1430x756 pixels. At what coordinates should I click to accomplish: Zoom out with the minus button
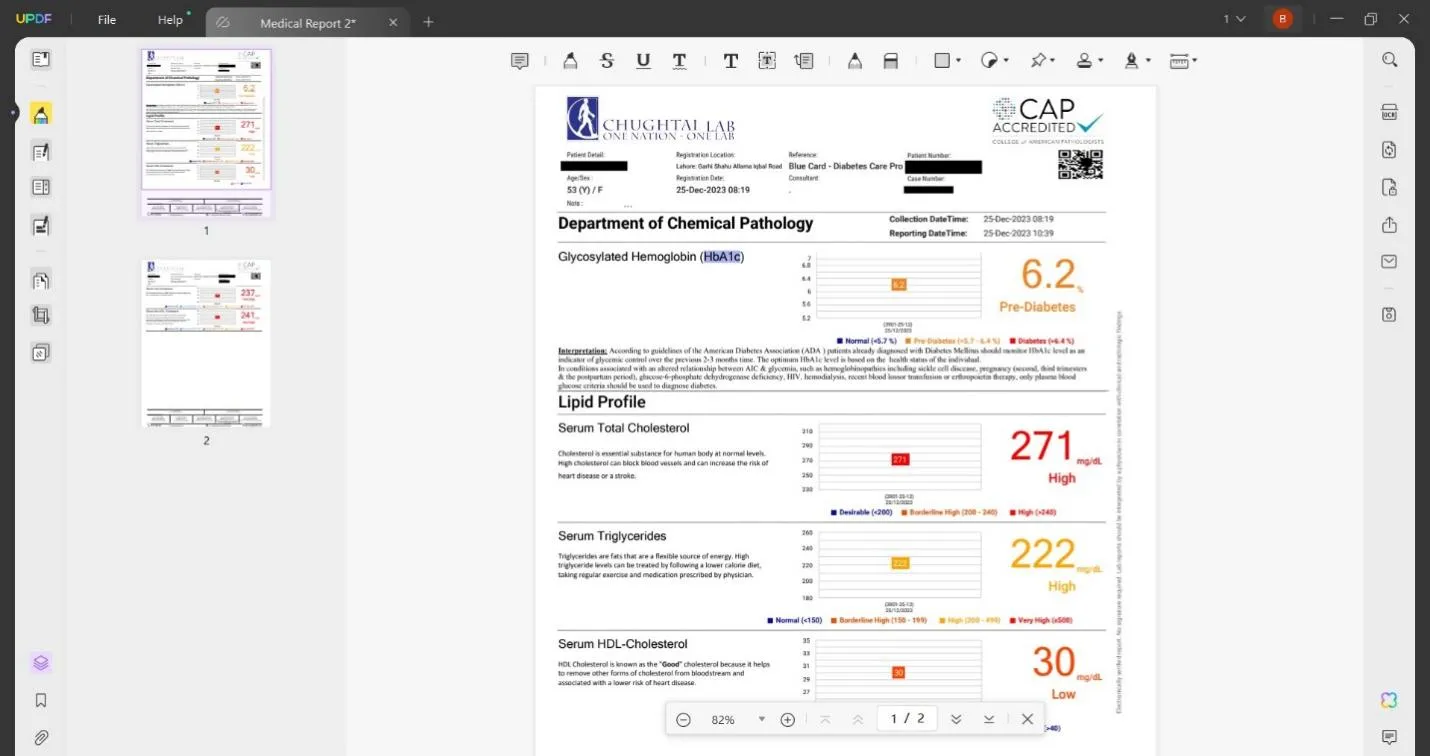[683, 719]
